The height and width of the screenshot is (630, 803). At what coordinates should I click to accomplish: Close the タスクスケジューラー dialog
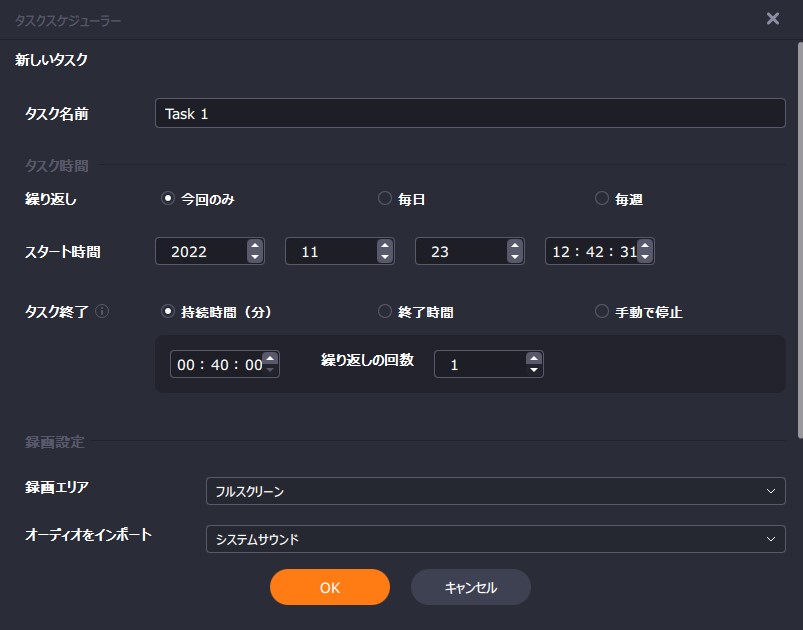click(x=772, y=19)
